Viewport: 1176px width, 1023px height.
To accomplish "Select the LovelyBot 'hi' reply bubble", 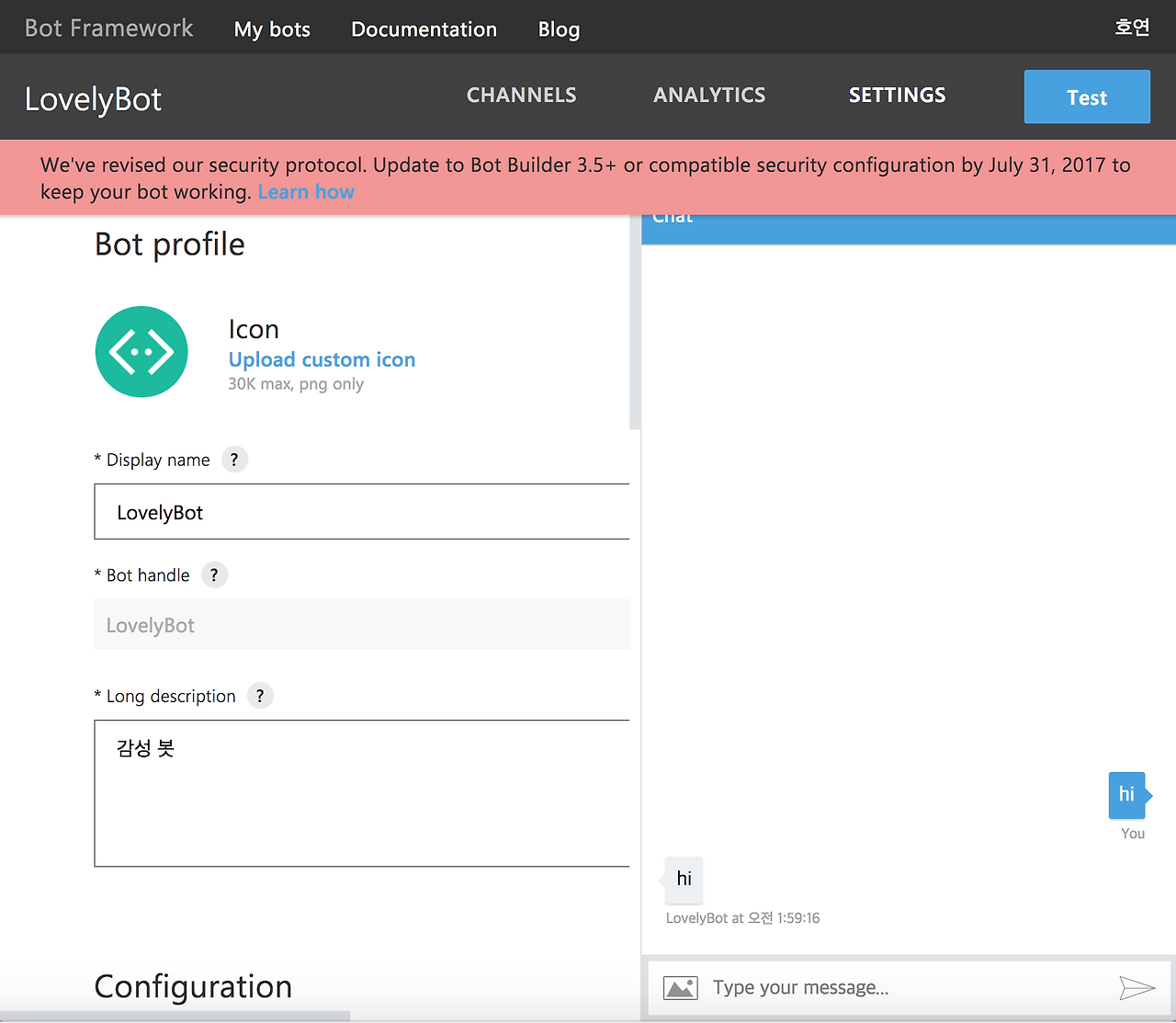I will 684,880.
